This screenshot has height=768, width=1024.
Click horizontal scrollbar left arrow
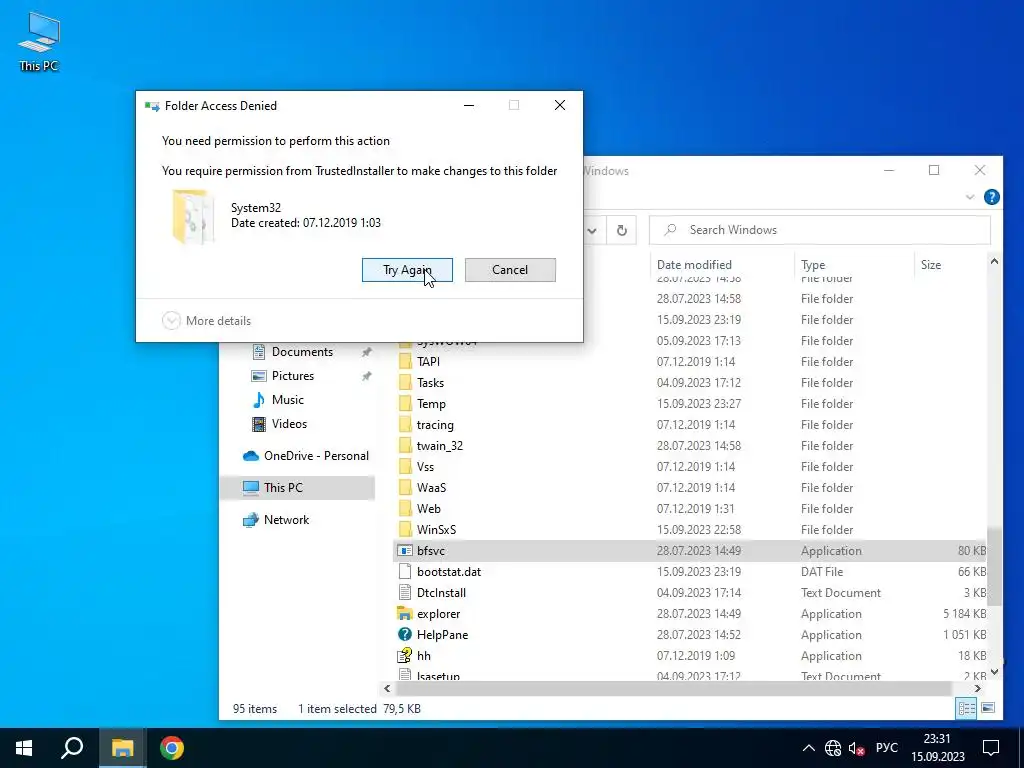(387, 688)
